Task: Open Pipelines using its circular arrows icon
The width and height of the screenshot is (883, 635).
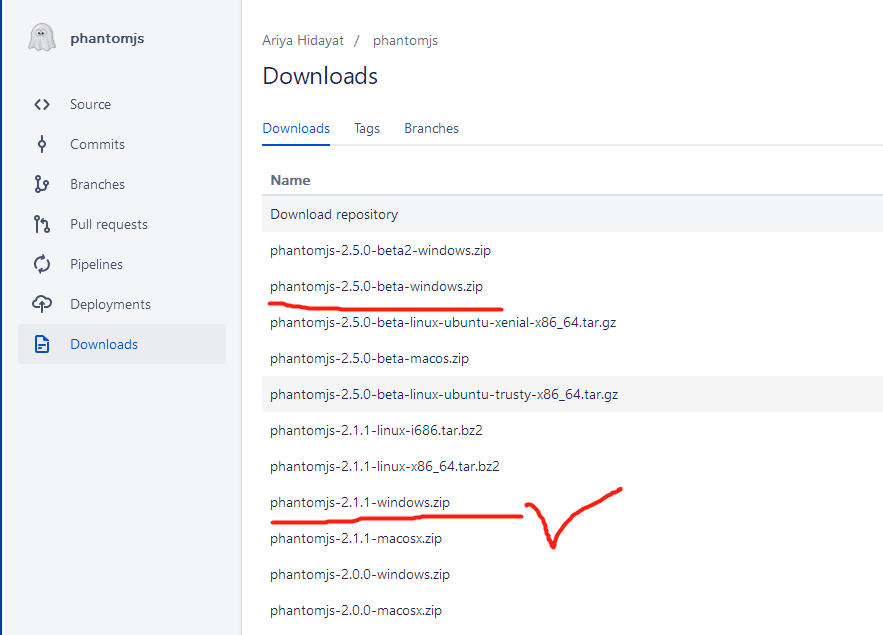Action: pos(42,264)
